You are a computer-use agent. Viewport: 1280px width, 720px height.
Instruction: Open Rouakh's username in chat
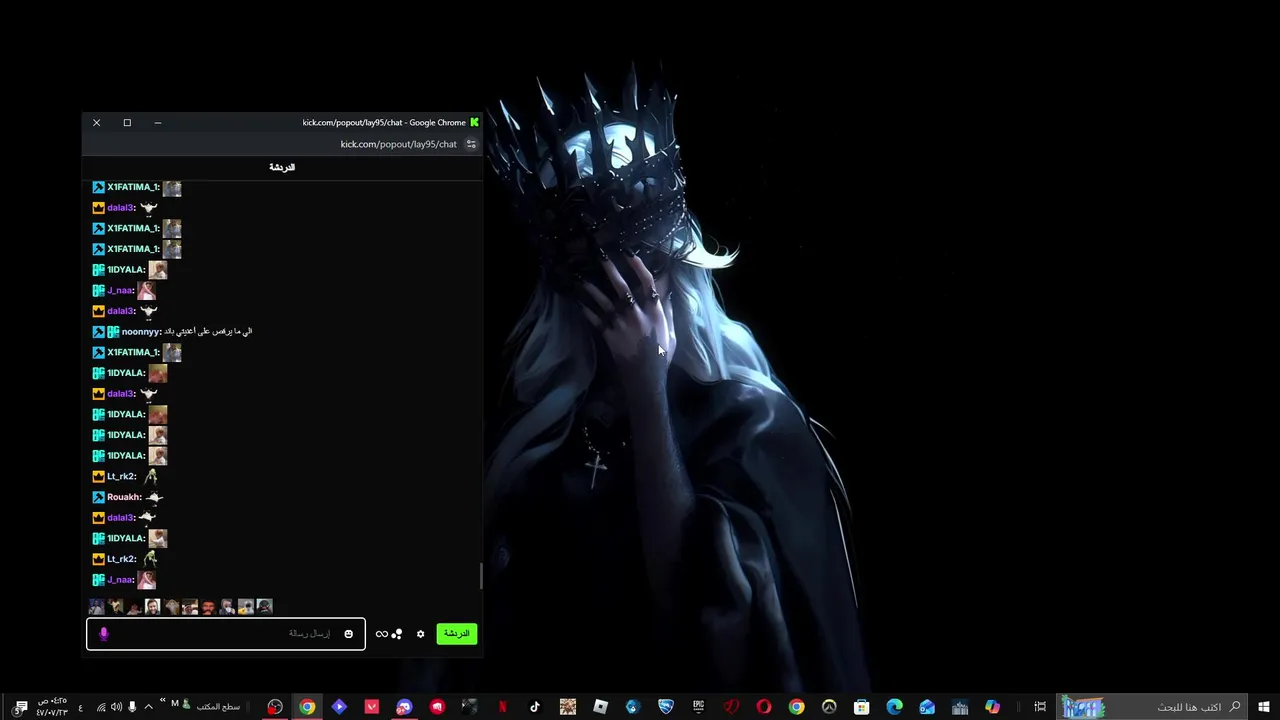tap(124, 497)
